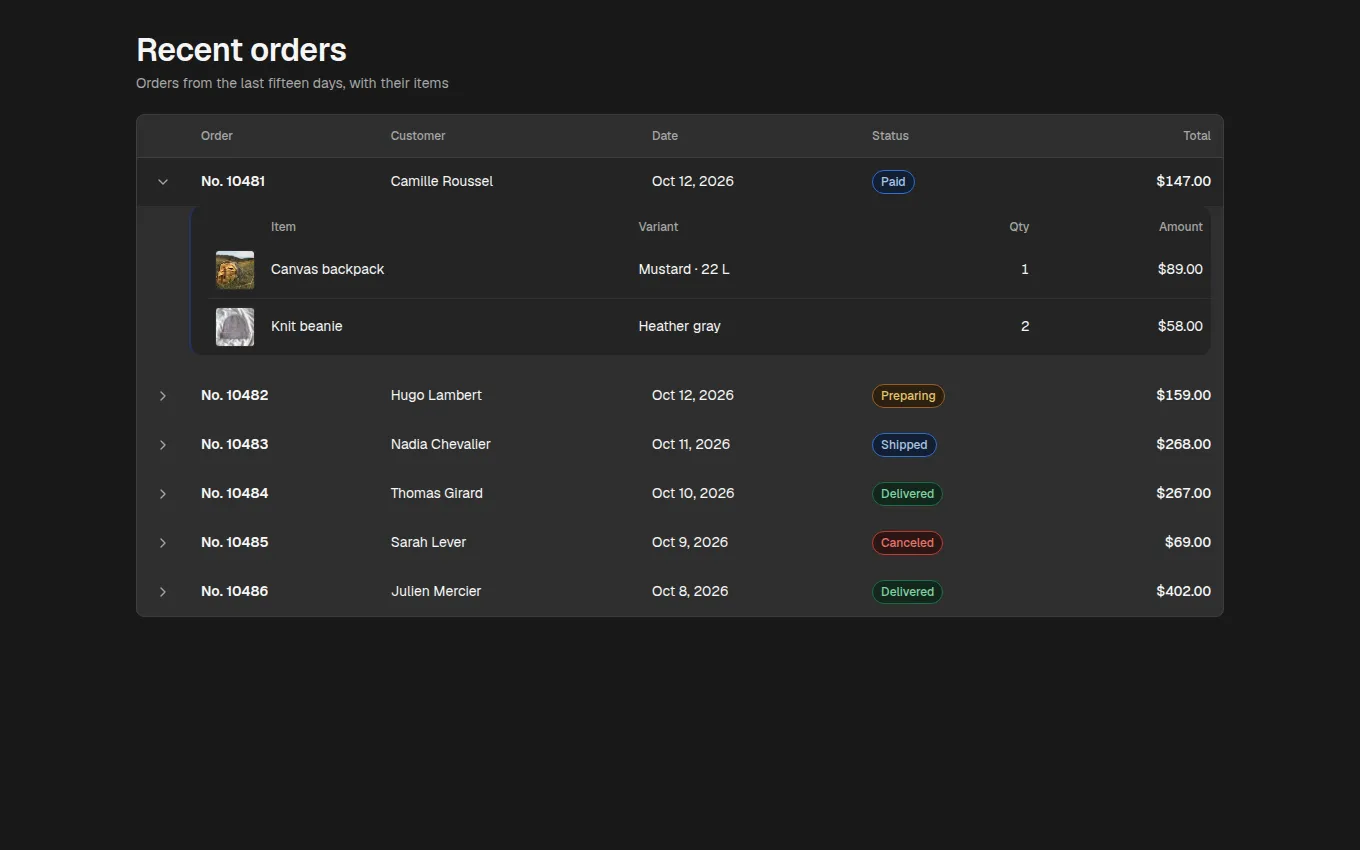The width and height of the screenshot is (1360, 850).
Task: Click the Customer column header
Action: tap(418, 136)
